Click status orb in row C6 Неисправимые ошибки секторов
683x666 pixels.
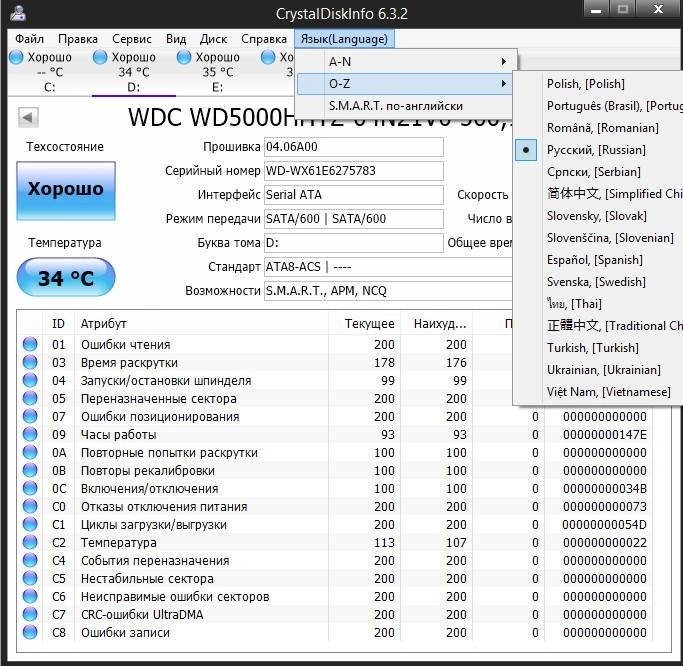click(x=30, y=596)
